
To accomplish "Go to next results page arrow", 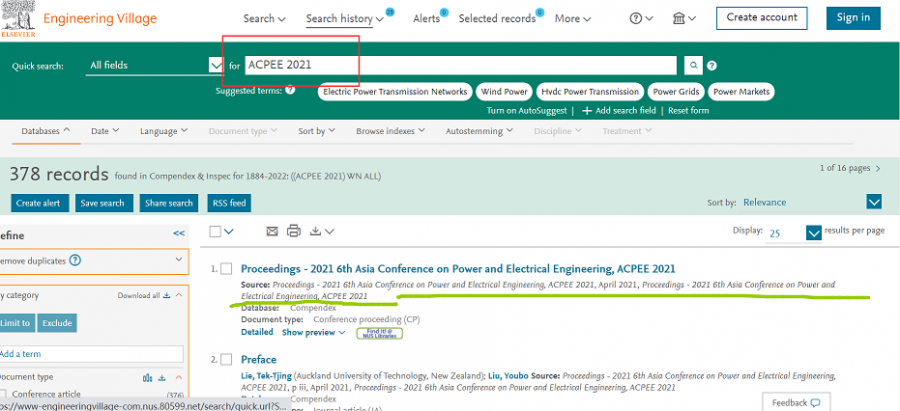I will (878, 169).
